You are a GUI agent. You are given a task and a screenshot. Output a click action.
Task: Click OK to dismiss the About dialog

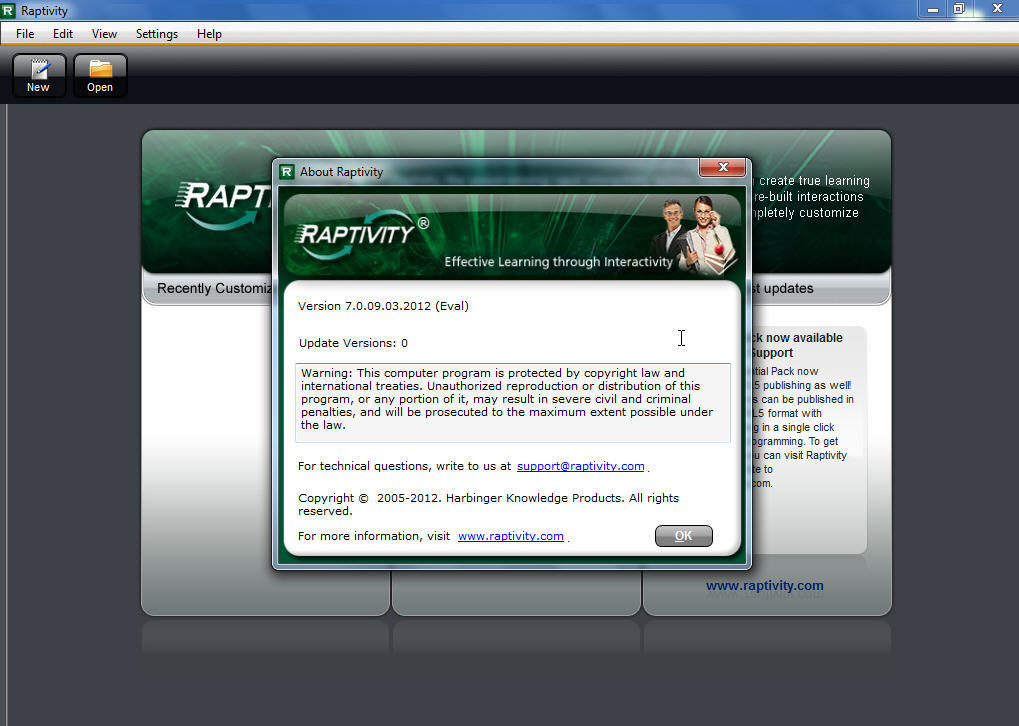coord(683,536)
